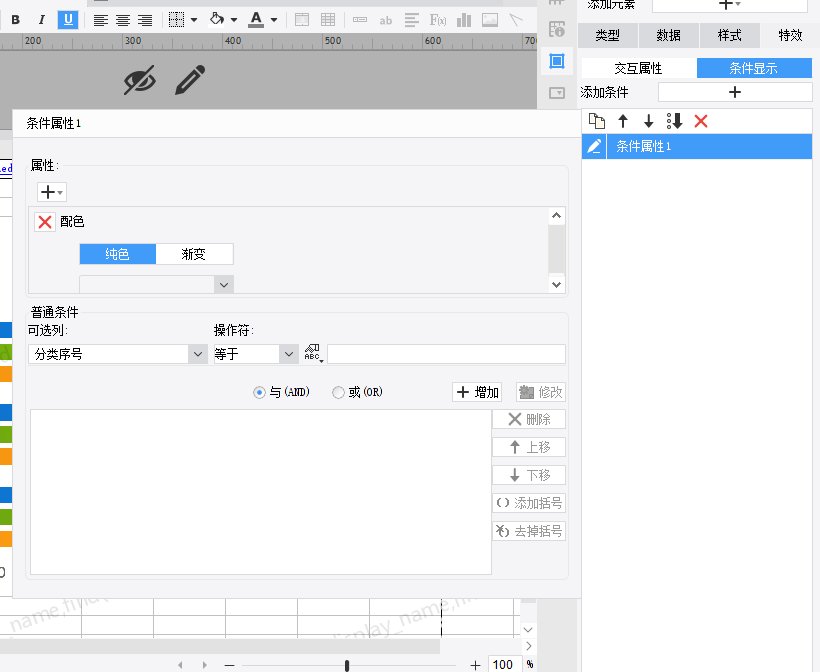Select the 条件显示 sub-tab
Viewport: 820px width, 672px height.
[754, 68]
